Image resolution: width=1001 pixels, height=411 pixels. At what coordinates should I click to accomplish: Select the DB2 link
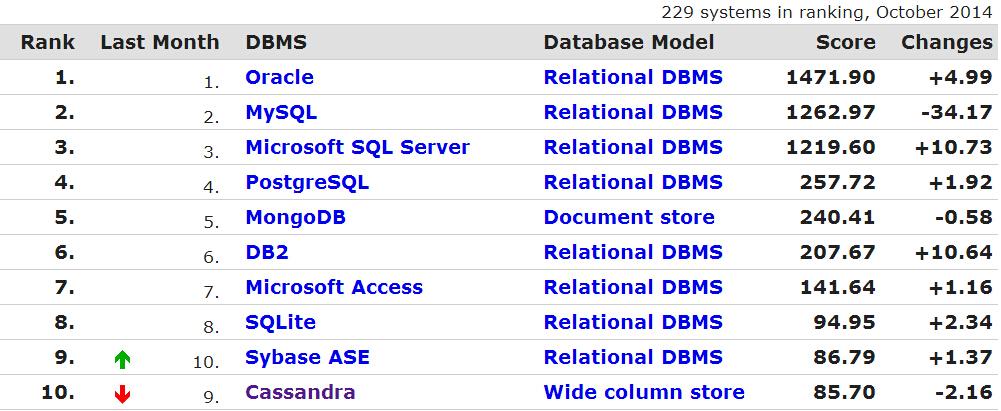pyautogui.click(x=267, y=252)
